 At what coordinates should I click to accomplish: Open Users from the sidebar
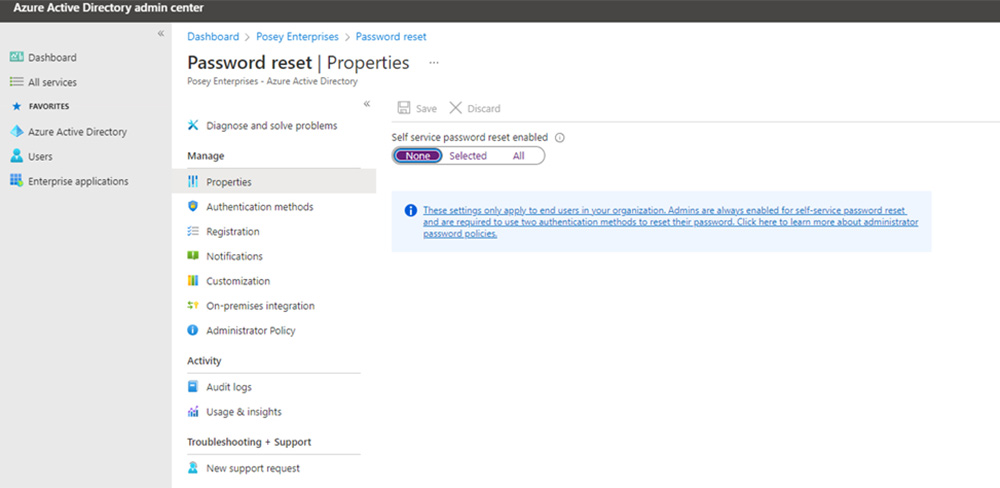coord(40,156)
